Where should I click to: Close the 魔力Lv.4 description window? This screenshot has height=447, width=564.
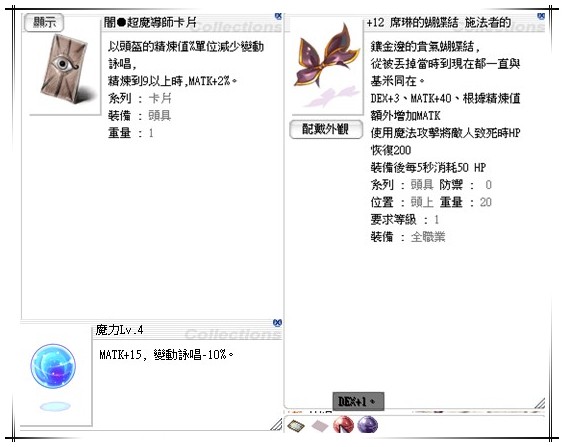pyautogui.click(x=277, y=322)
